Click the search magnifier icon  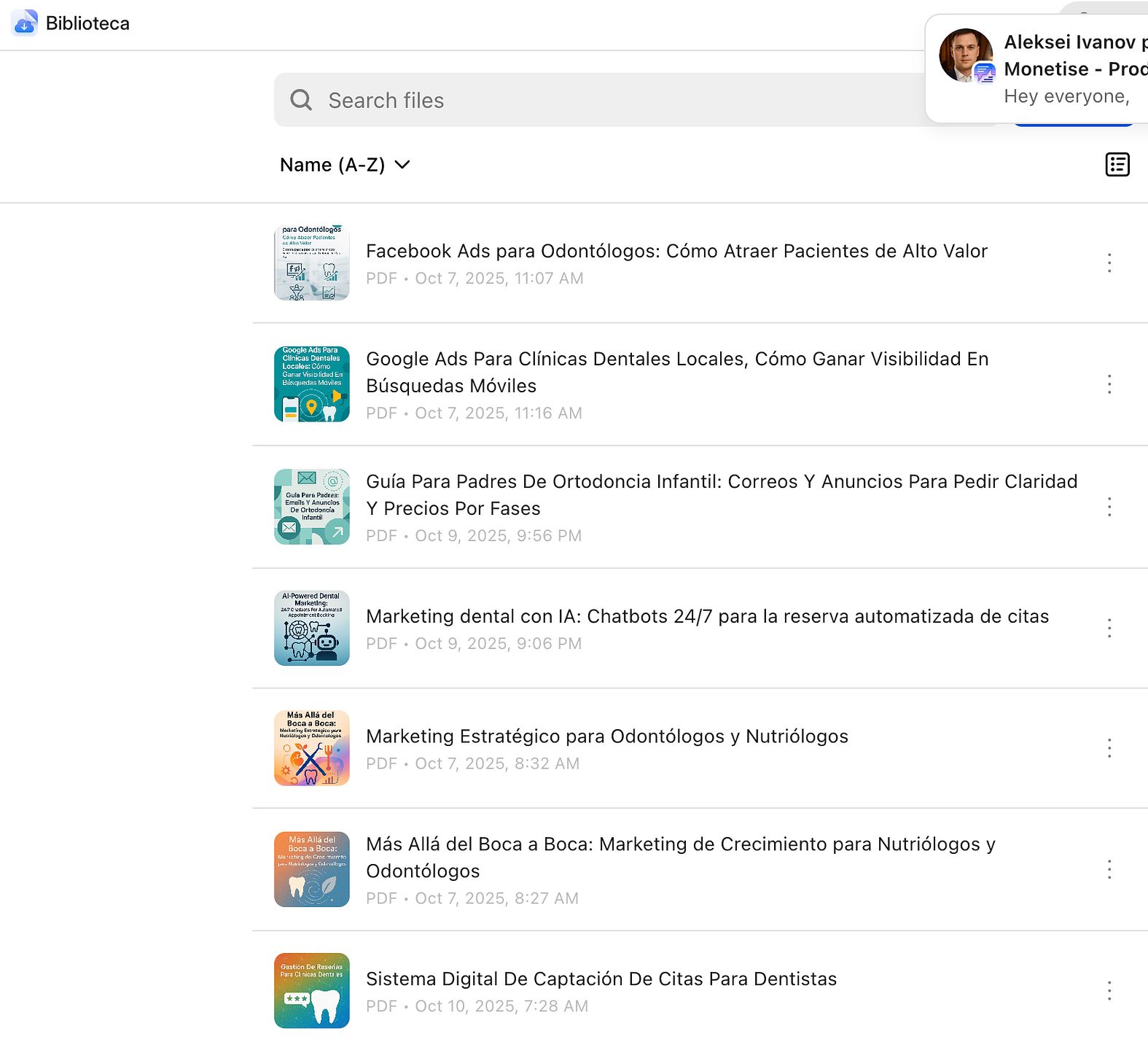[301, 100]
